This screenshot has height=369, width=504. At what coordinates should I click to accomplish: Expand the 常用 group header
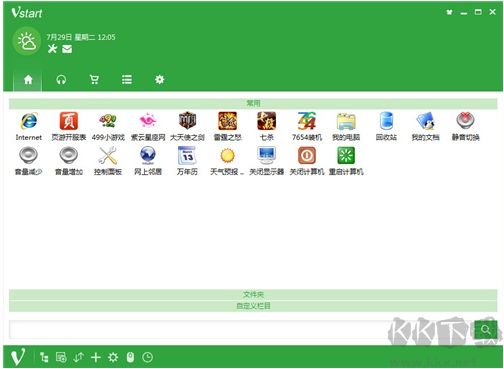(253, 103)
